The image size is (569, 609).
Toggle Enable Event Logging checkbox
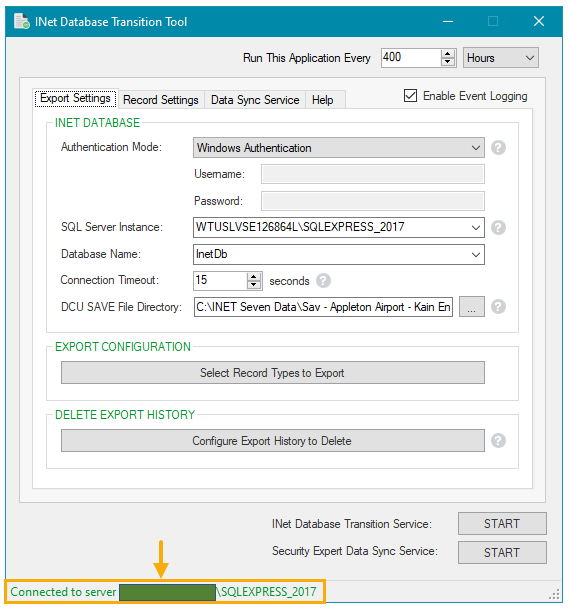click(410, 96)
